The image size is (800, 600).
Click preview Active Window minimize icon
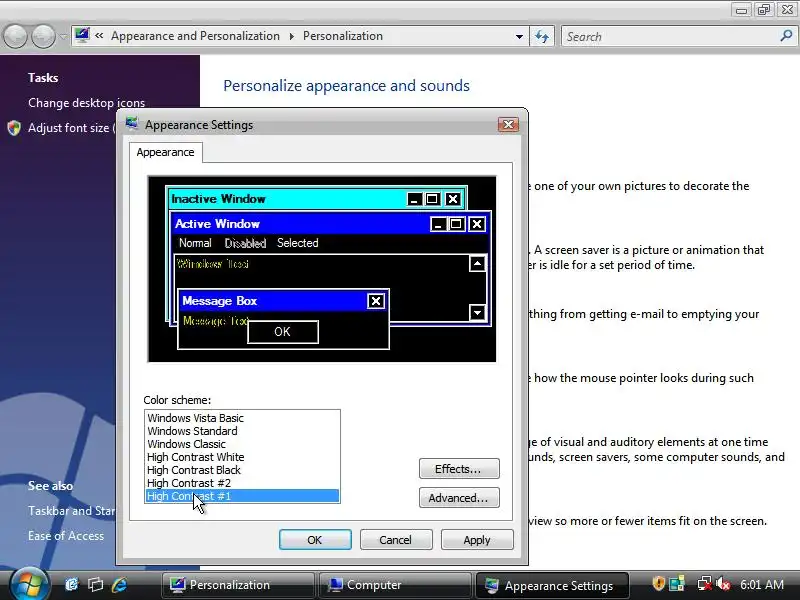coord(438,224)
